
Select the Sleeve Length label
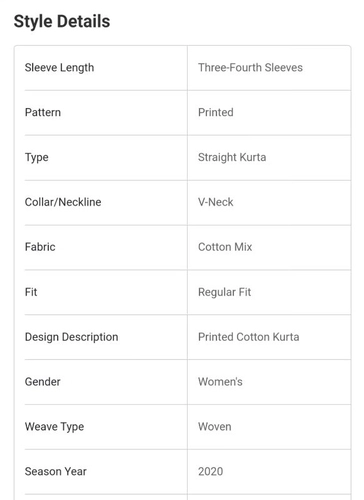tap(59, 68)
